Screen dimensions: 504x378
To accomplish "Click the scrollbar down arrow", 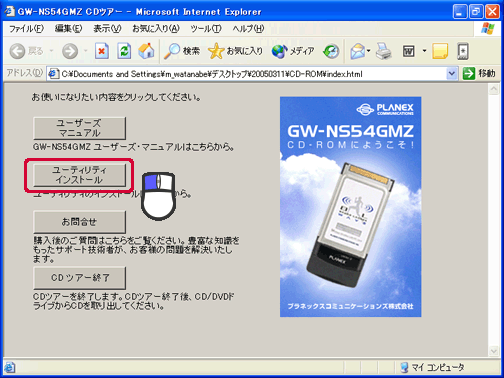I will 493,351.
